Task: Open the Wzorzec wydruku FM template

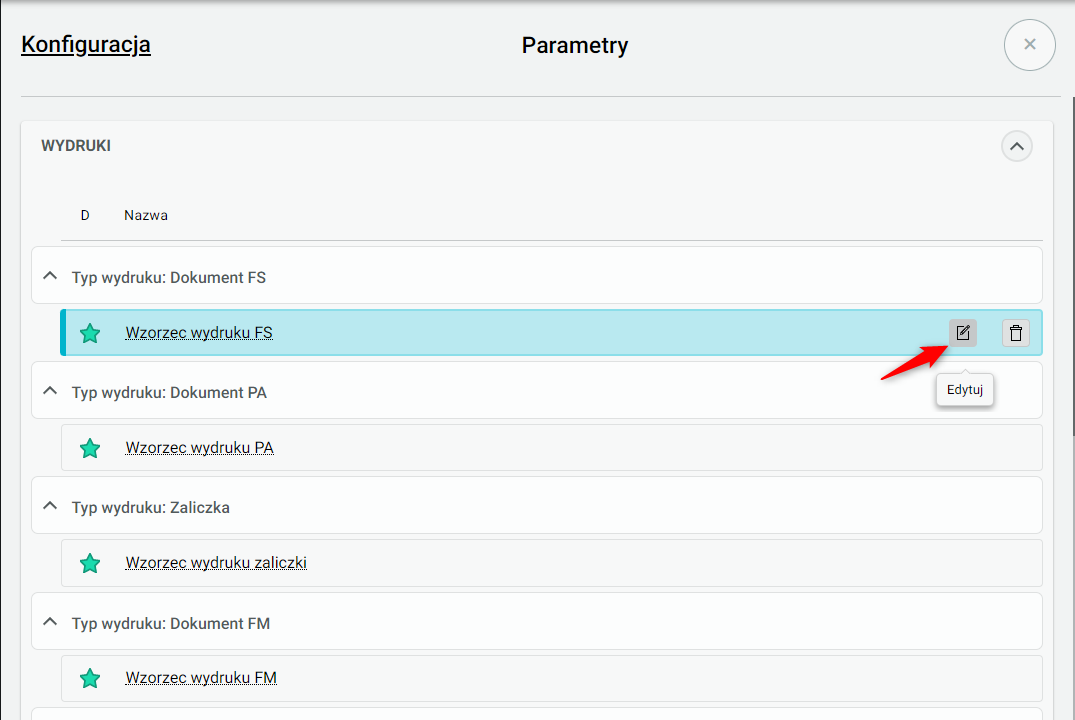Action: pyautogui.click(x=201, y=678)
